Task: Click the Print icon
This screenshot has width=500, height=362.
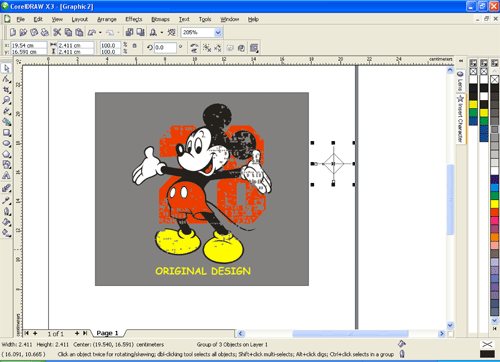Action: pos(44,32)
